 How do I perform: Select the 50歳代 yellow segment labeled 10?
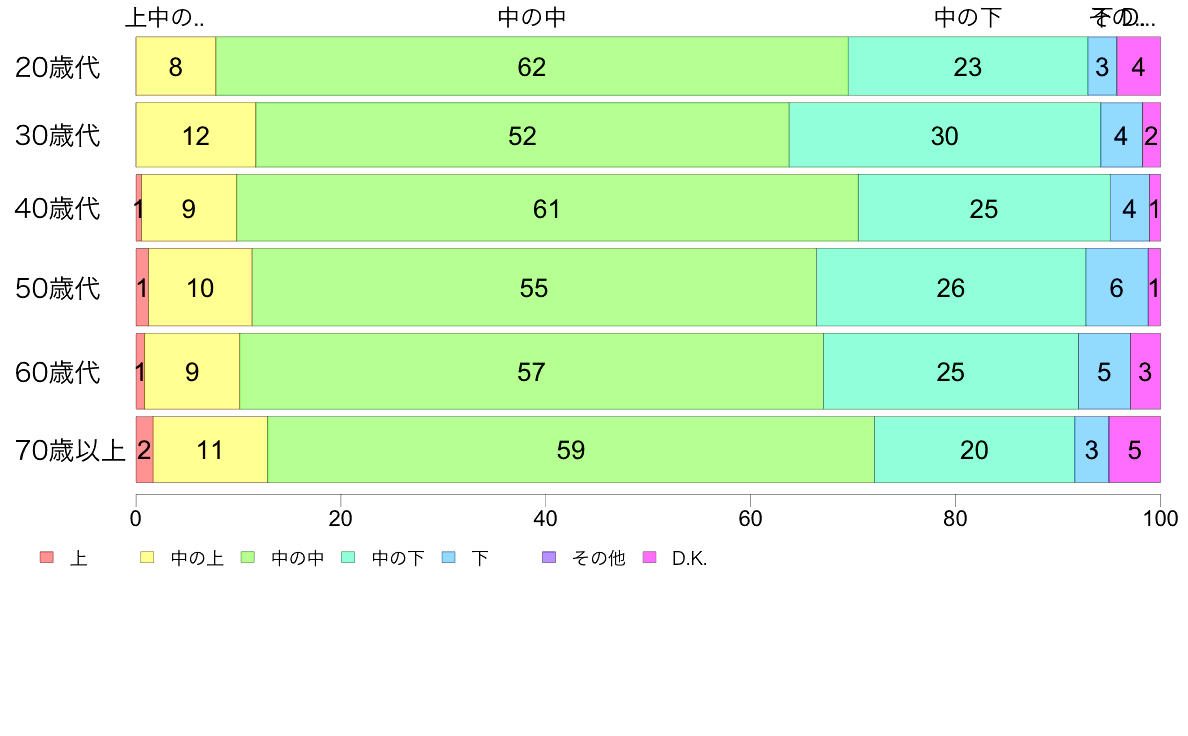click(200, 287)
